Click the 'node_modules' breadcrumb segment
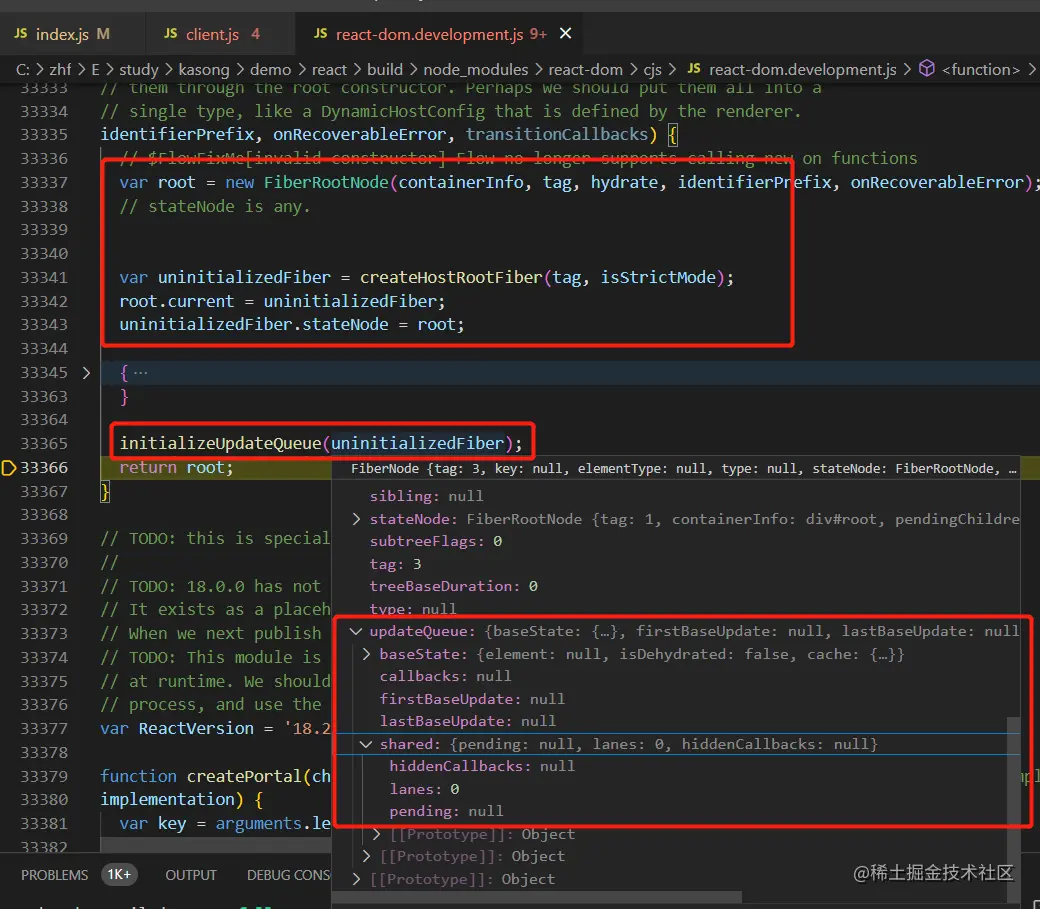Screen dimensions: 1040x909 pos(476,70)
